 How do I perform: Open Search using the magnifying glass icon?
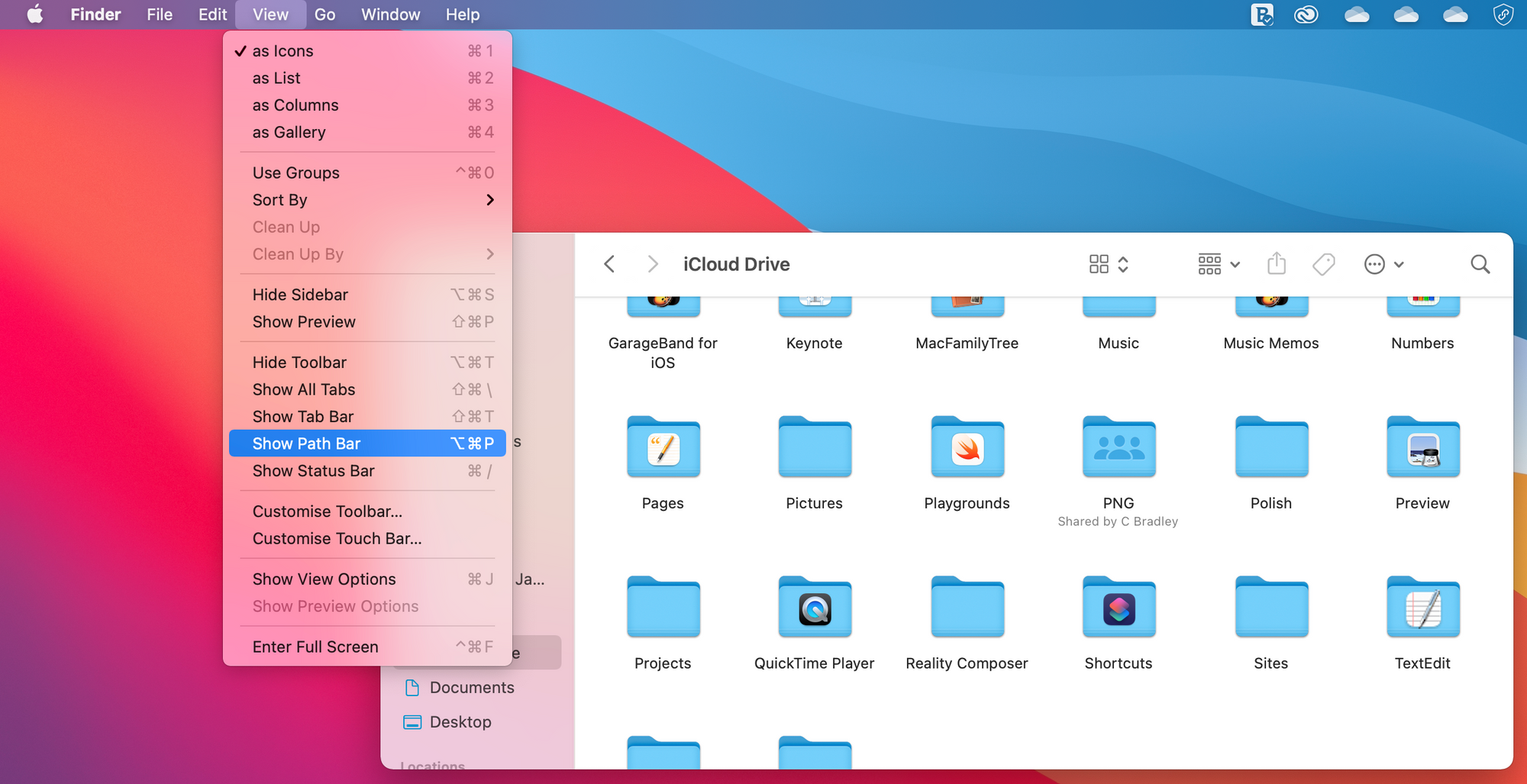1480,264
